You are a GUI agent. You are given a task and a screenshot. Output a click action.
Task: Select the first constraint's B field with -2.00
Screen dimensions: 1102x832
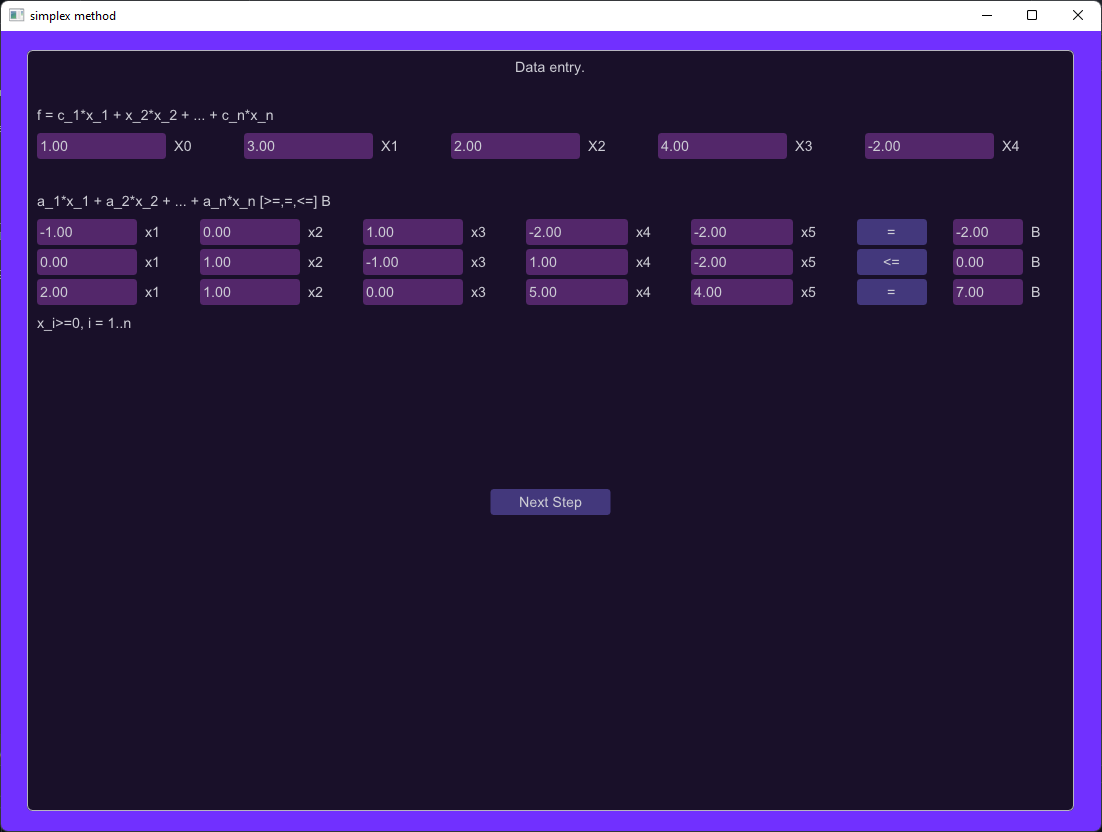click(987, 231)
